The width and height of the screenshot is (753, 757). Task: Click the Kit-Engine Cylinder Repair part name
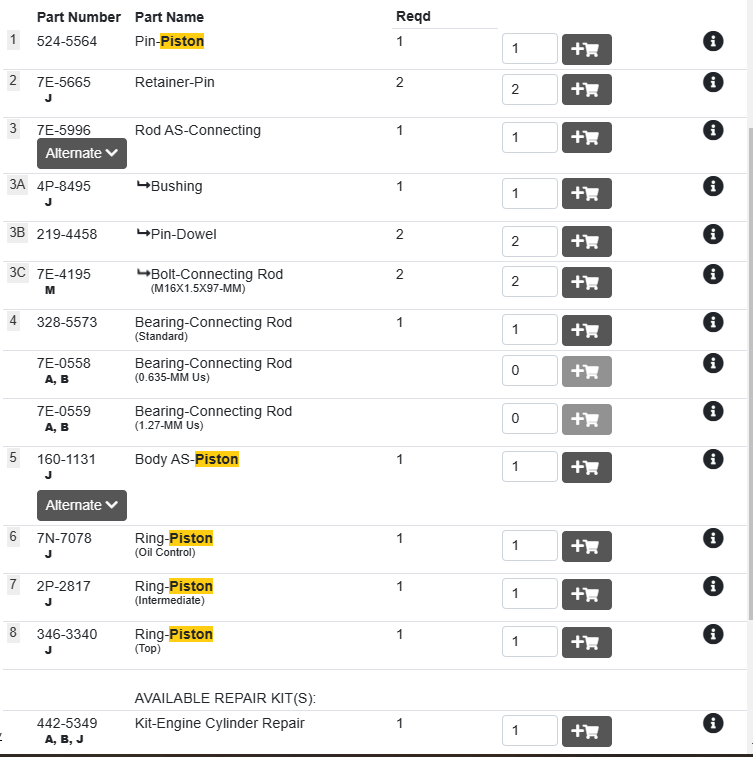point(219,723)
